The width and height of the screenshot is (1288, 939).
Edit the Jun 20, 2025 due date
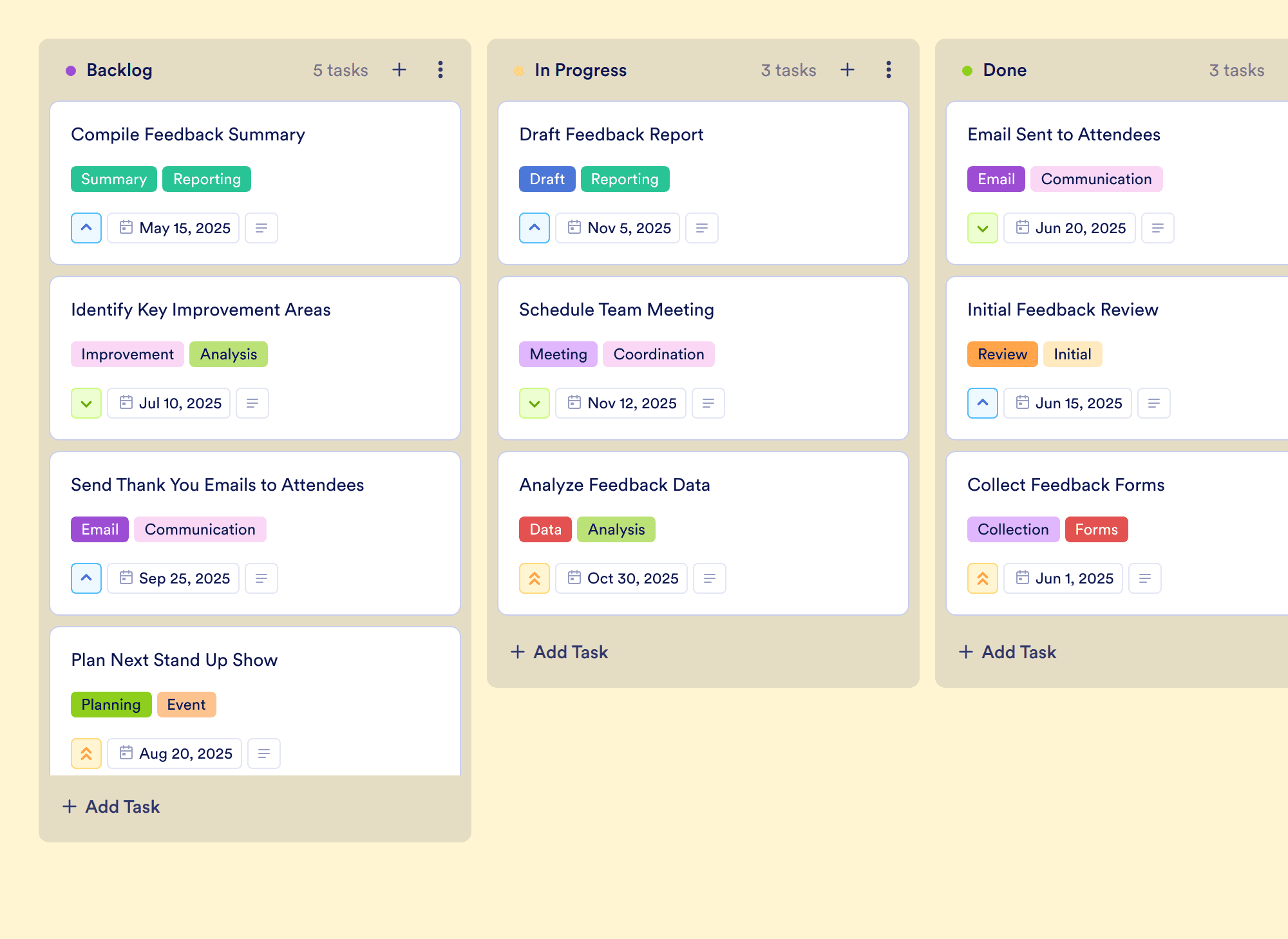pos(1070,228)
